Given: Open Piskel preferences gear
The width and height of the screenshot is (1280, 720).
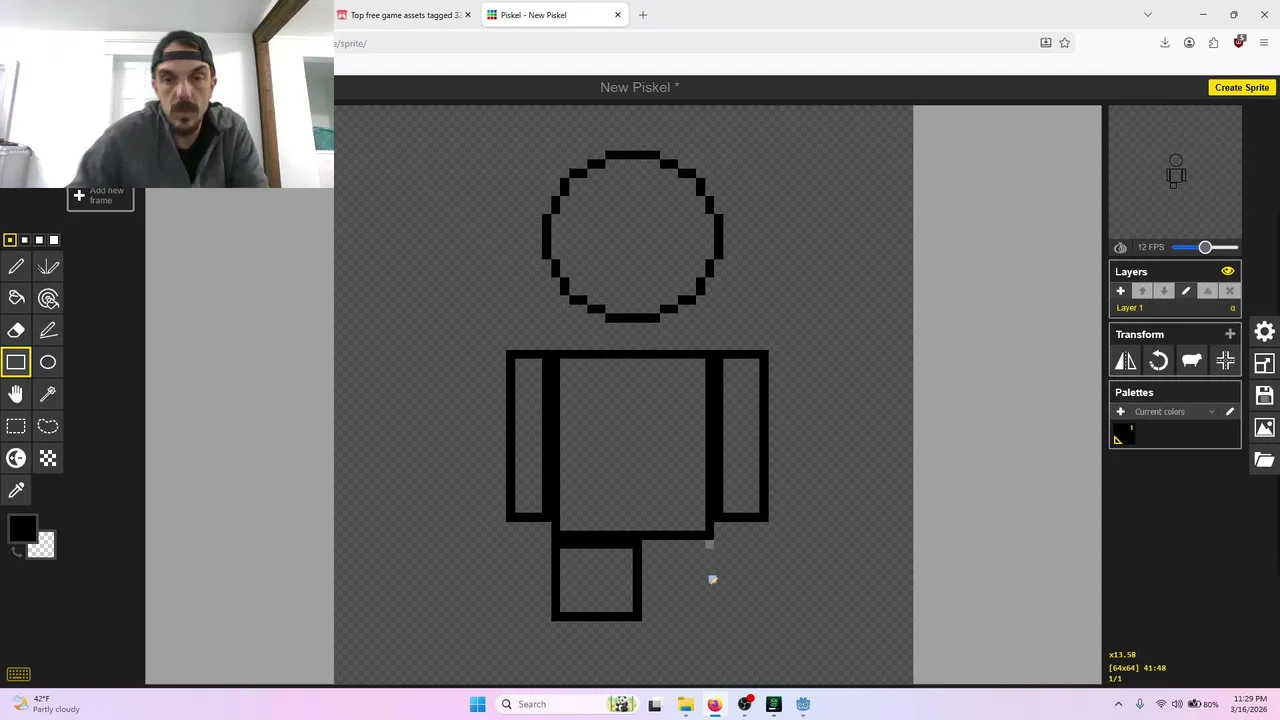Looking at the screenshot, I should click(x=1265, y=331).
